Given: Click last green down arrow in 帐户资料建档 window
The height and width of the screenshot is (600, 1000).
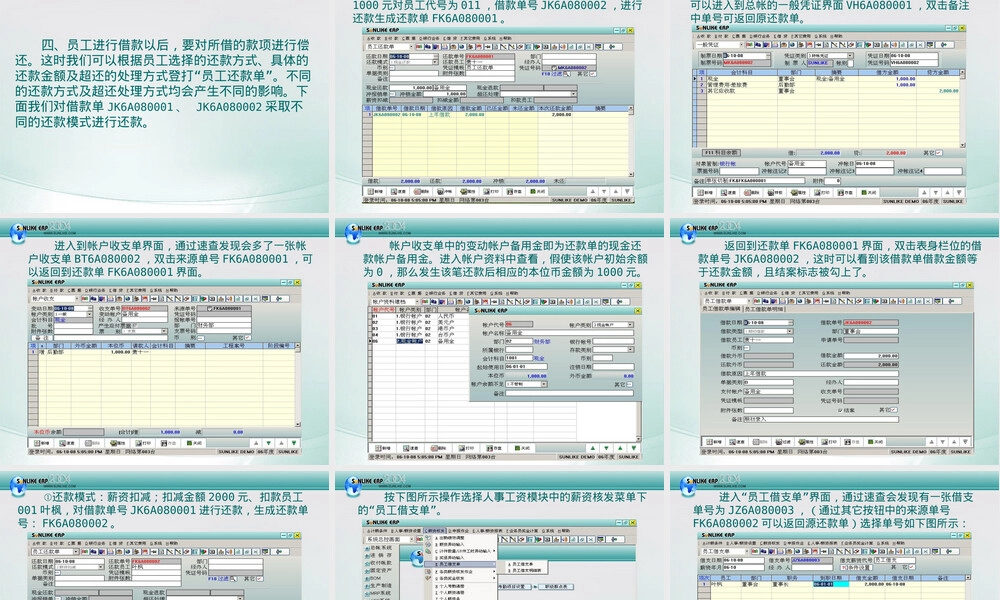Looking at the screenshot, I should click(x=634, y=448).
